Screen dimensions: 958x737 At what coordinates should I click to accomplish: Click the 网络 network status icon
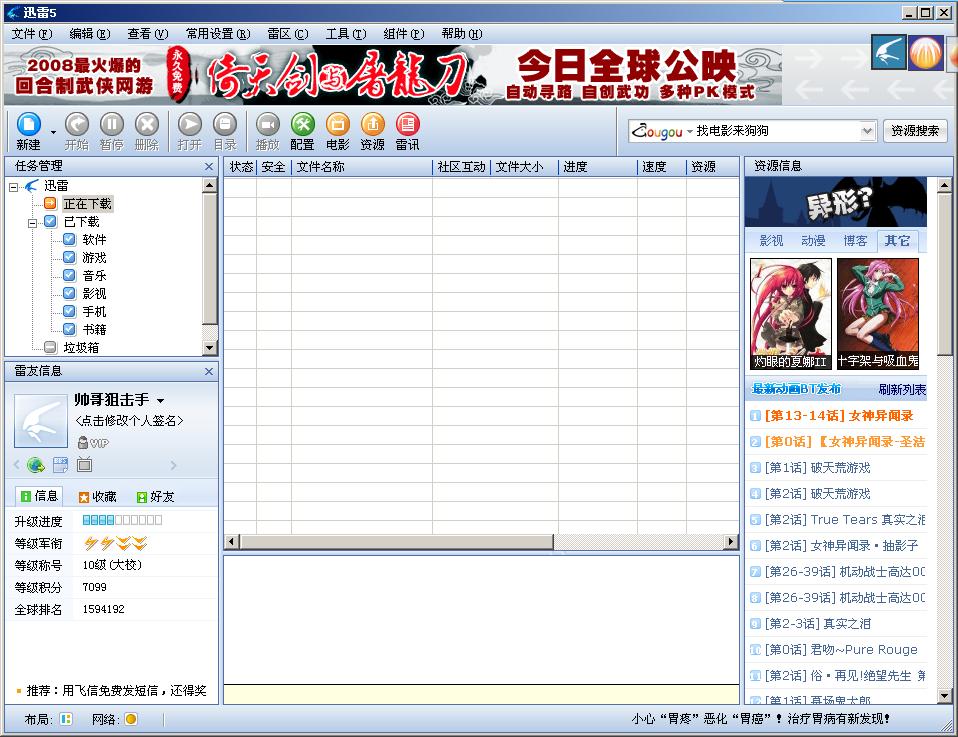point(131,719)
